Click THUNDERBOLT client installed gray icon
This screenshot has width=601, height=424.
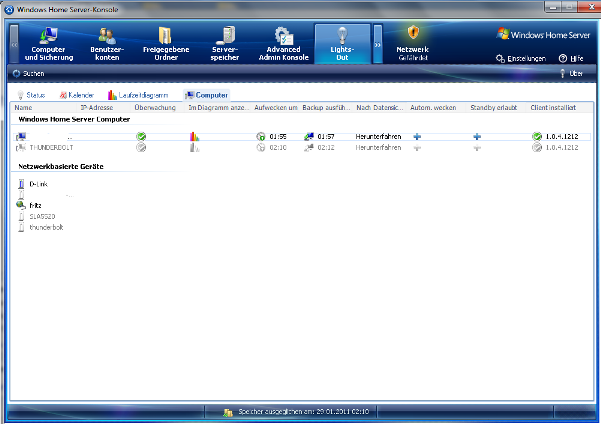[x=537, y=148]
